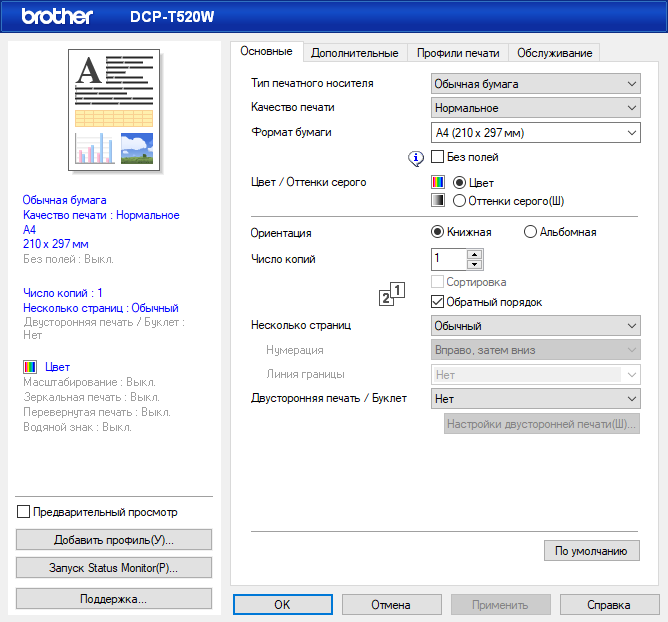Click the Применить button

pyautogui.click(x=501, y=605)
